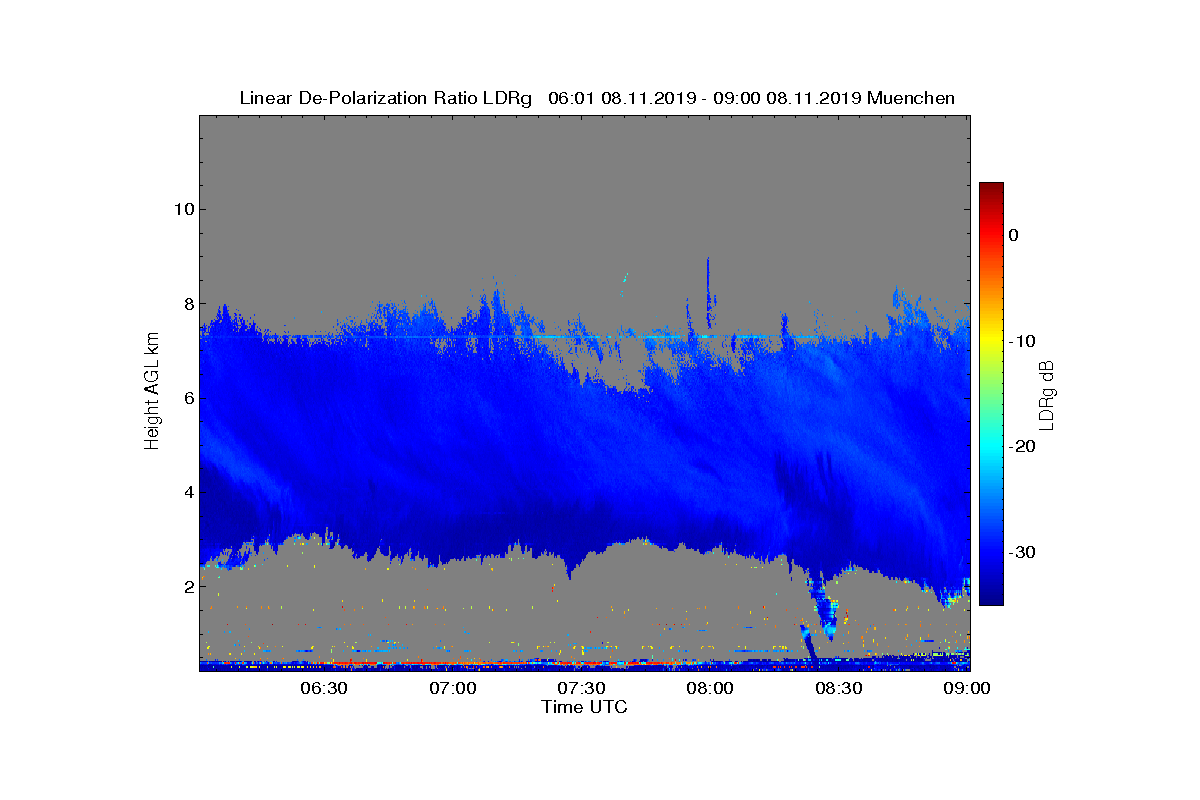Screen dimensions: 1200x800
Task: Click the 'Height AGL km' y-axis label
Action: [152, 392]
